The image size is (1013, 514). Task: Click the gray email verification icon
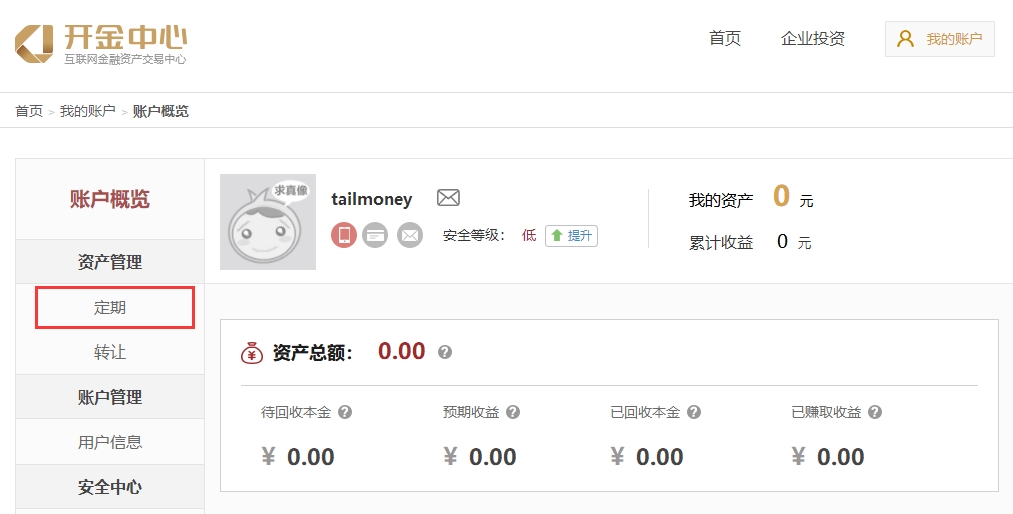tap(410, 235)
